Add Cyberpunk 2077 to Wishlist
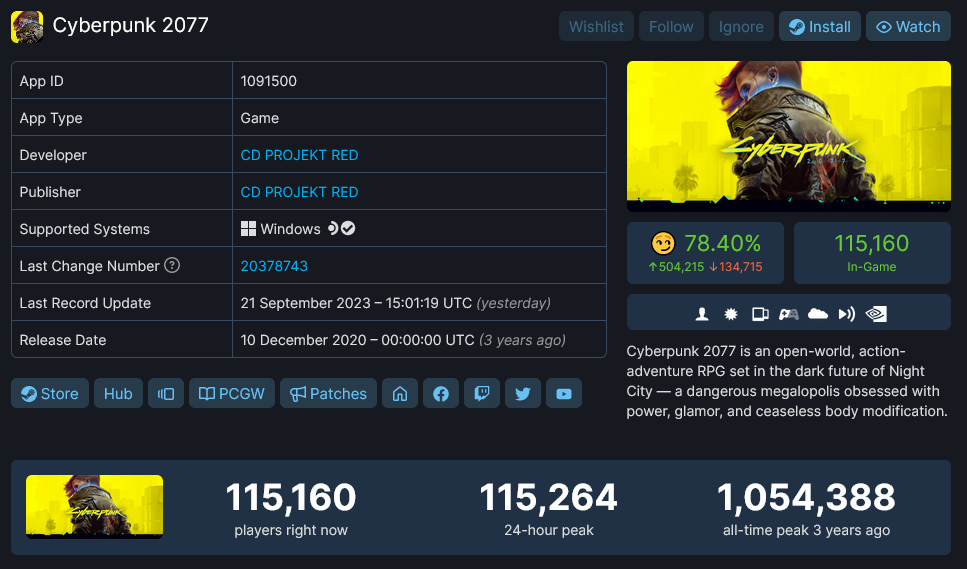 click(x=596, y=27)
